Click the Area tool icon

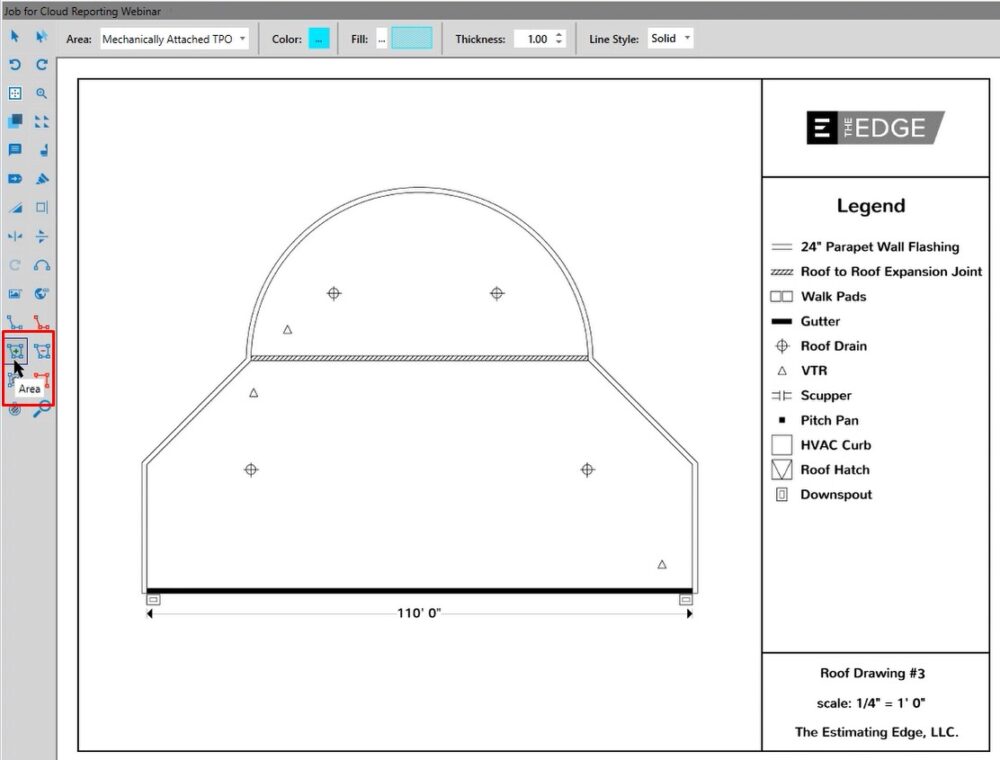[x=16, y=351]
